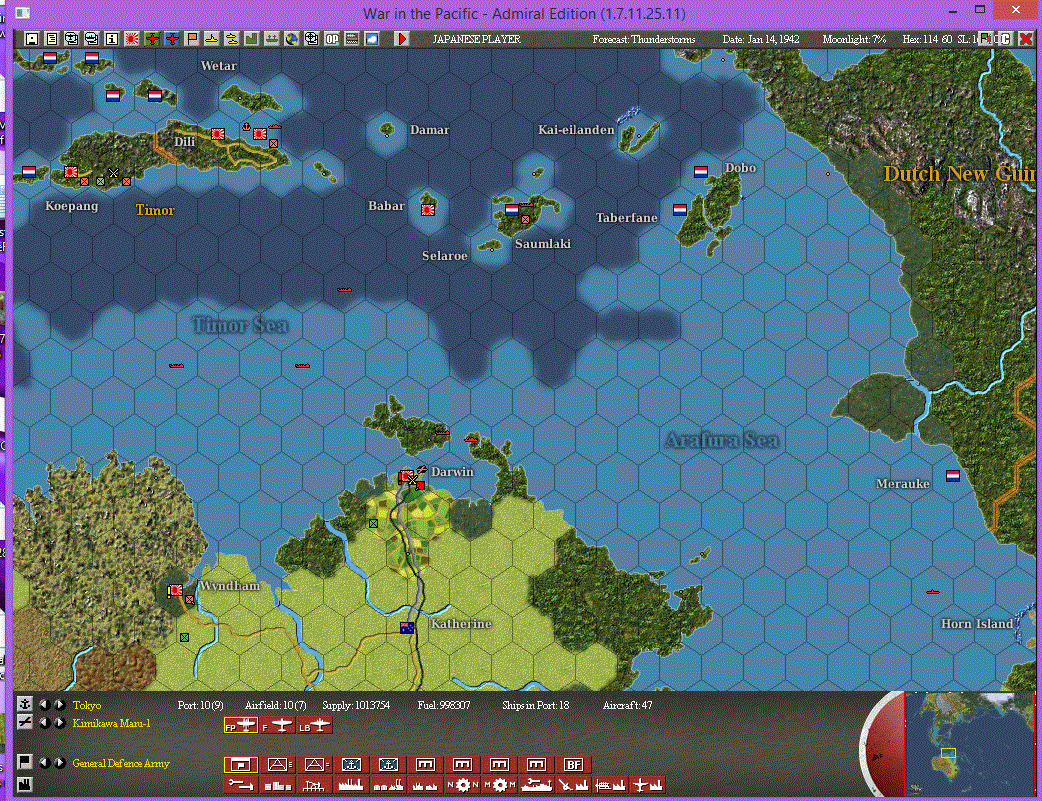Click the minimap overview thumbnail
The image size is (1042, 801).
pyautogui.click(x=970, y=743)
